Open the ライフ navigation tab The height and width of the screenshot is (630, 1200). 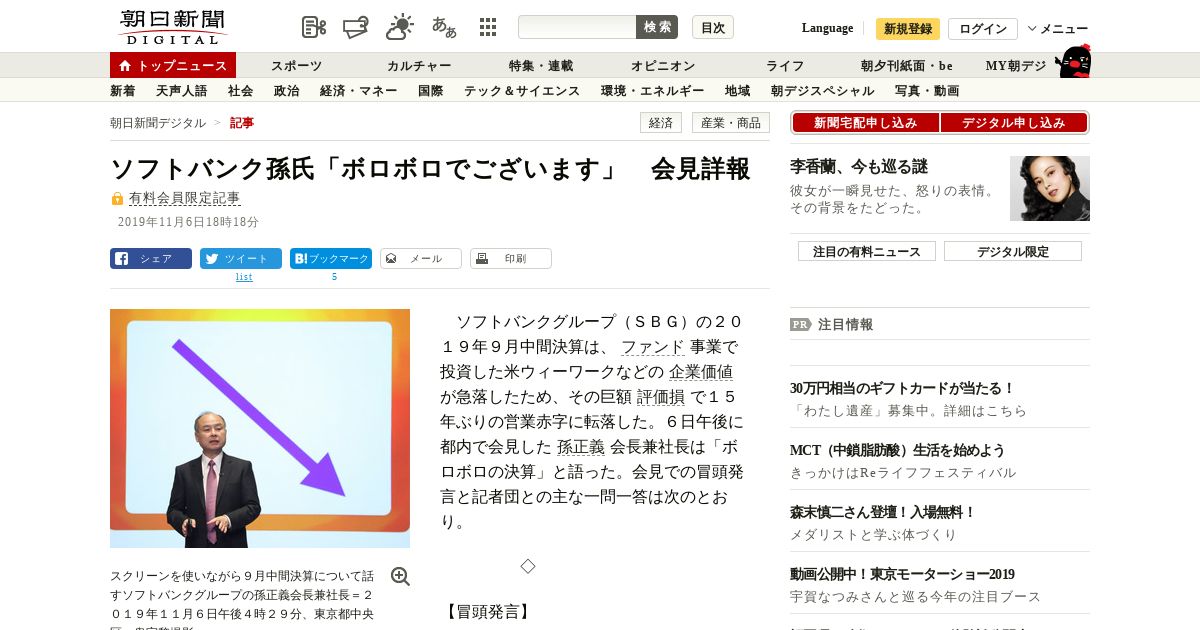point(785,66)
